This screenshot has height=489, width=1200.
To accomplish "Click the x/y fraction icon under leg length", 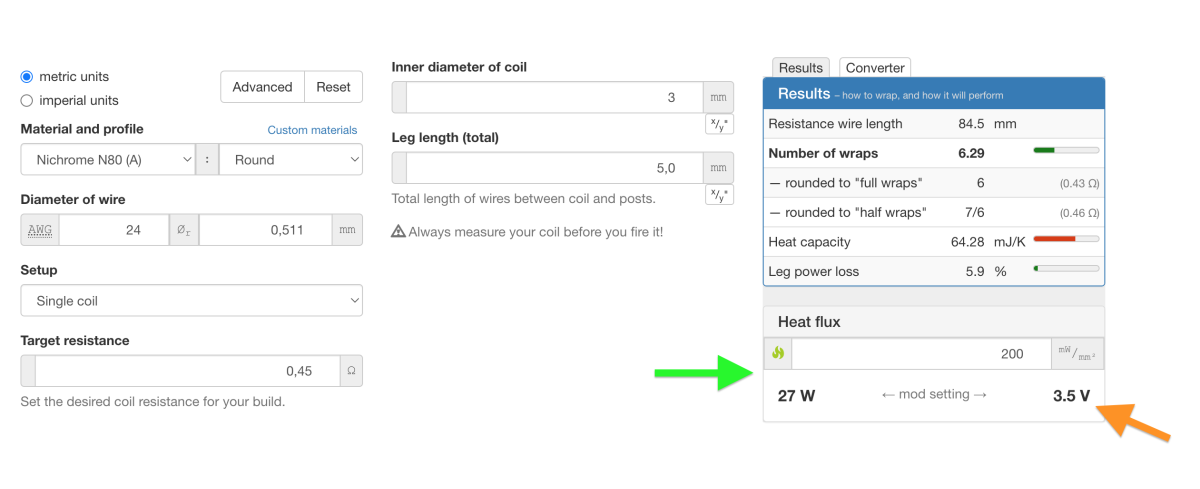I will pos(719,195).
